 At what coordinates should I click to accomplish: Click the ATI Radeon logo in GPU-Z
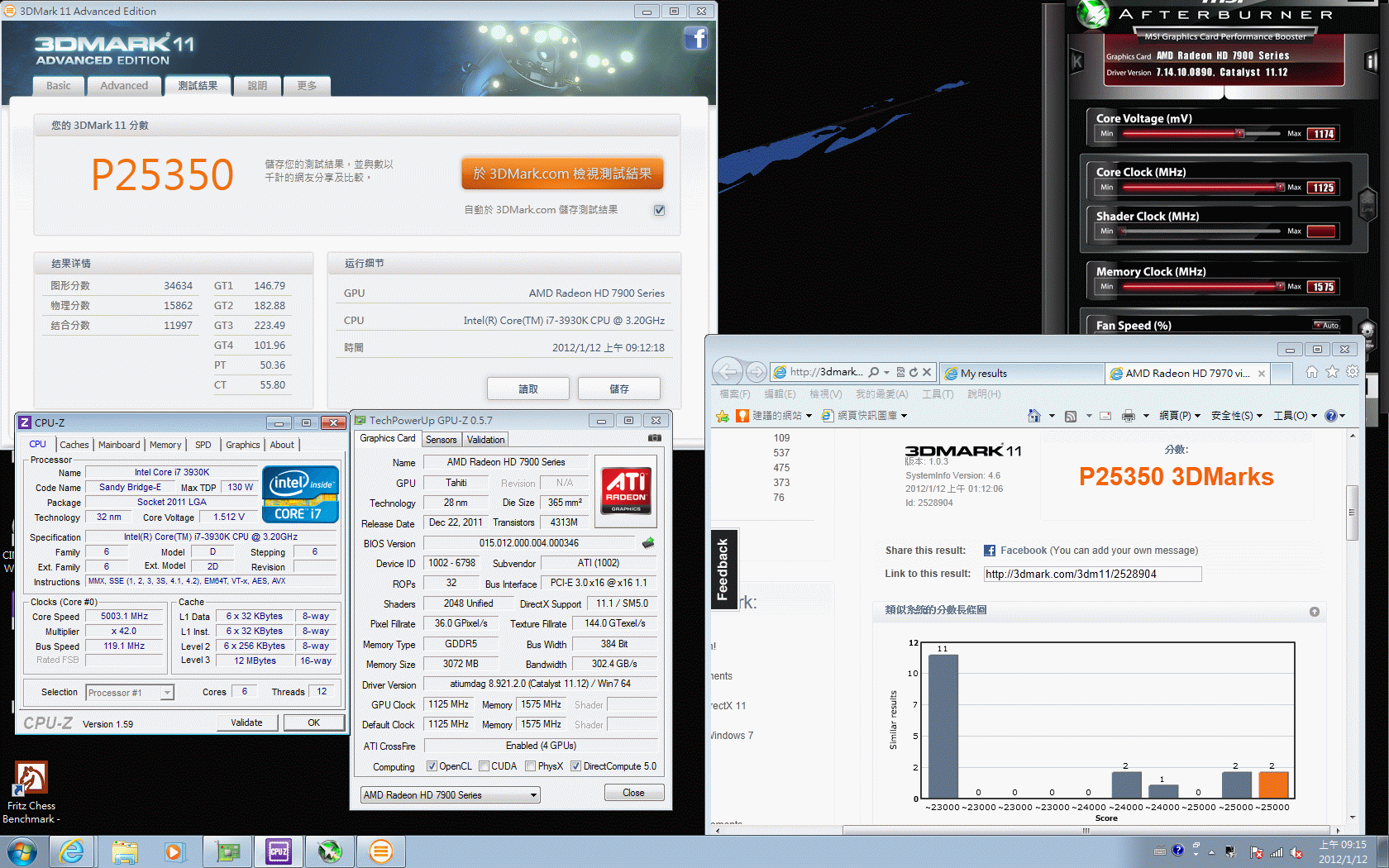click(x=626, y=491)
